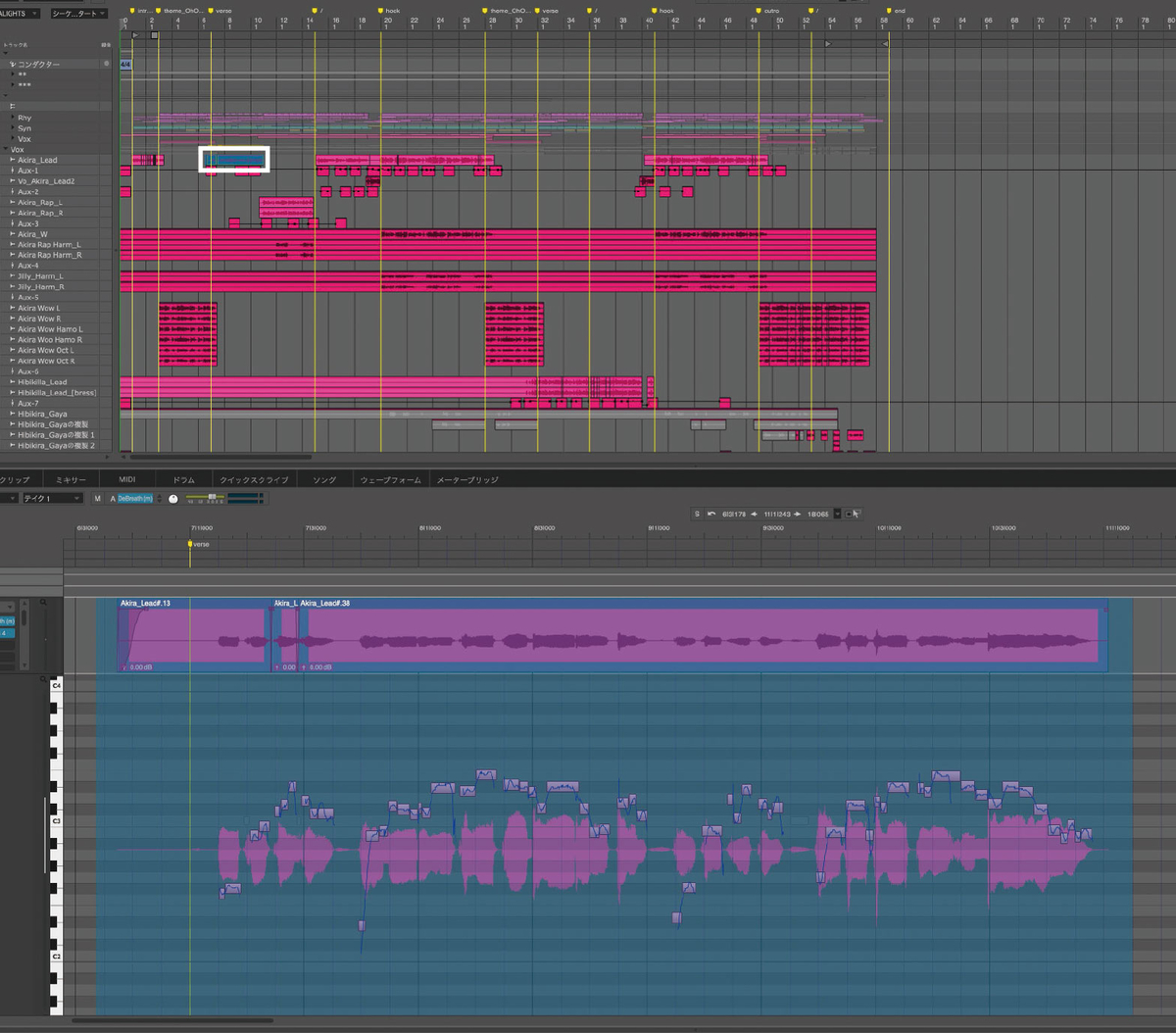Expand the ** conductor sub-row

[x=13, y=74]
